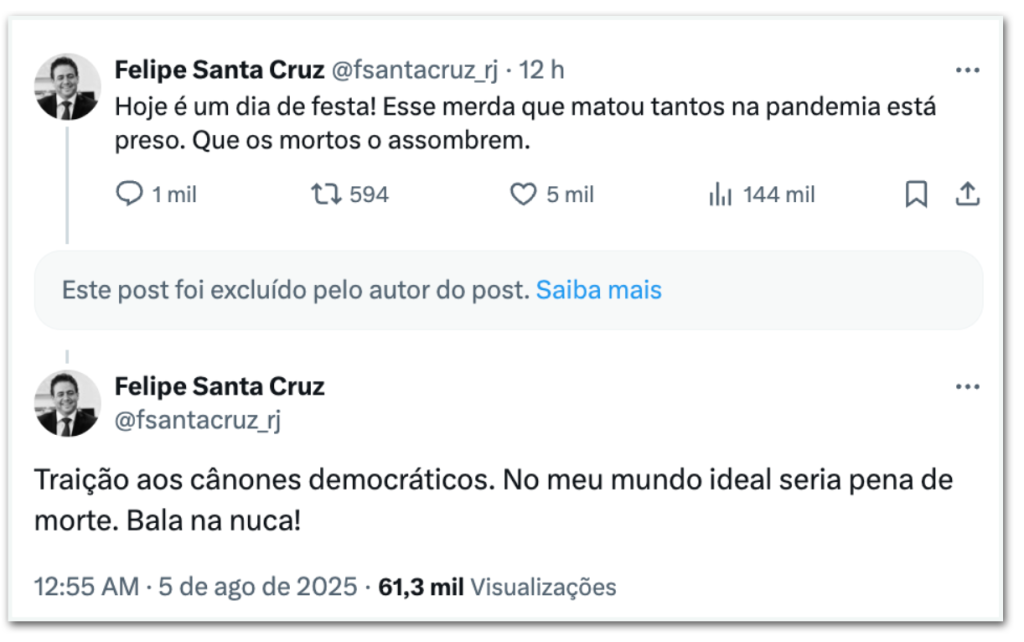
Task: Open more options menu on the top post
Action: click(x=967, y=70)
